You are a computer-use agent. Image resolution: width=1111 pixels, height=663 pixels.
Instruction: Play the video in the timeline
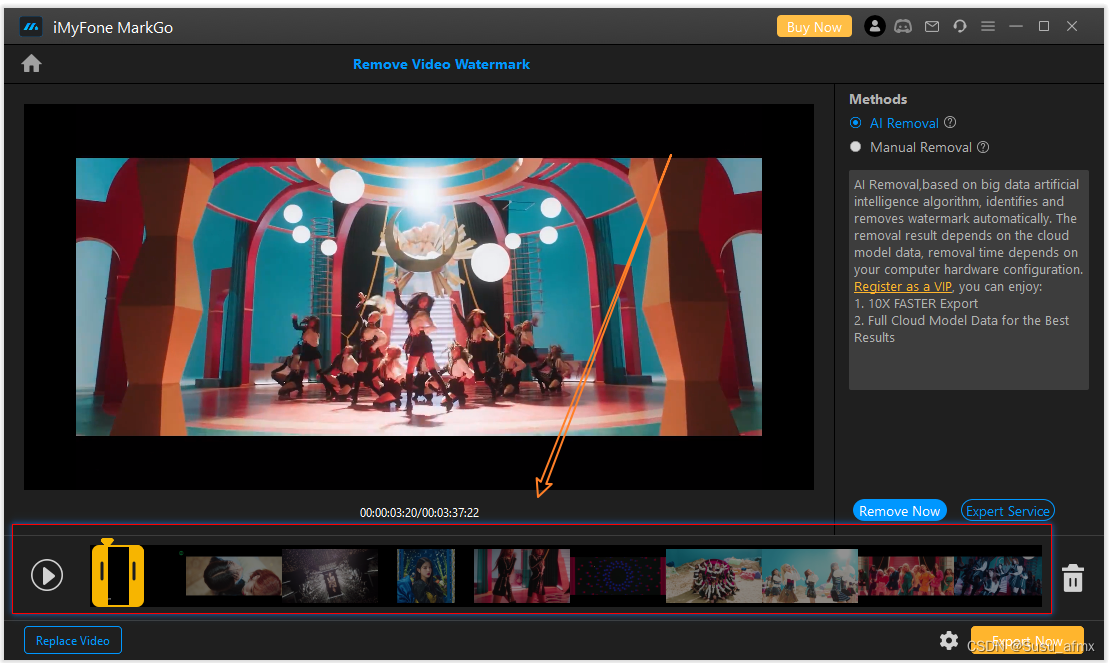pos(47,575)
